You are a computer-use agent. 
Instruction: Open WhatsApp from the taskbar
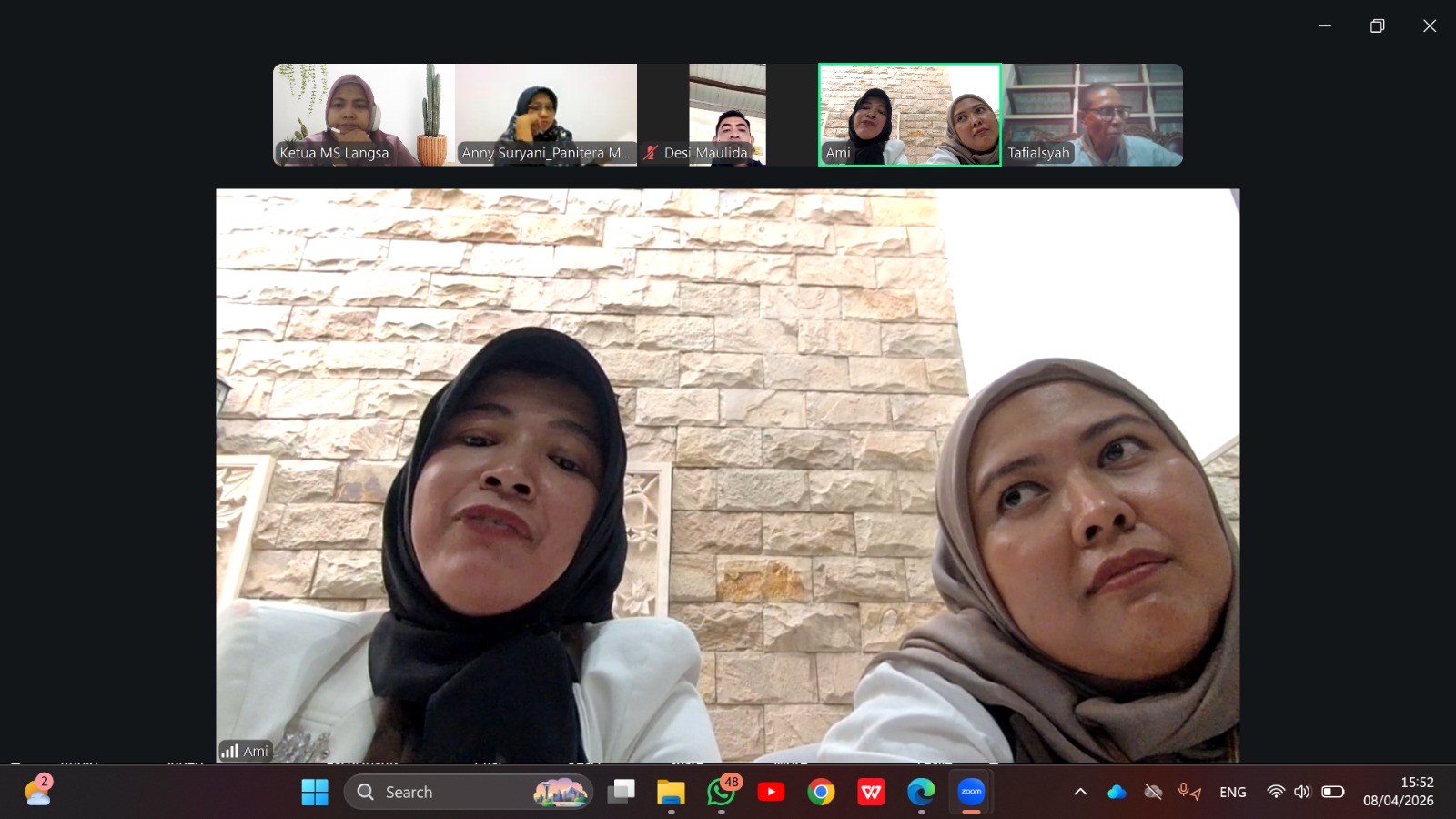click(721, 792)
